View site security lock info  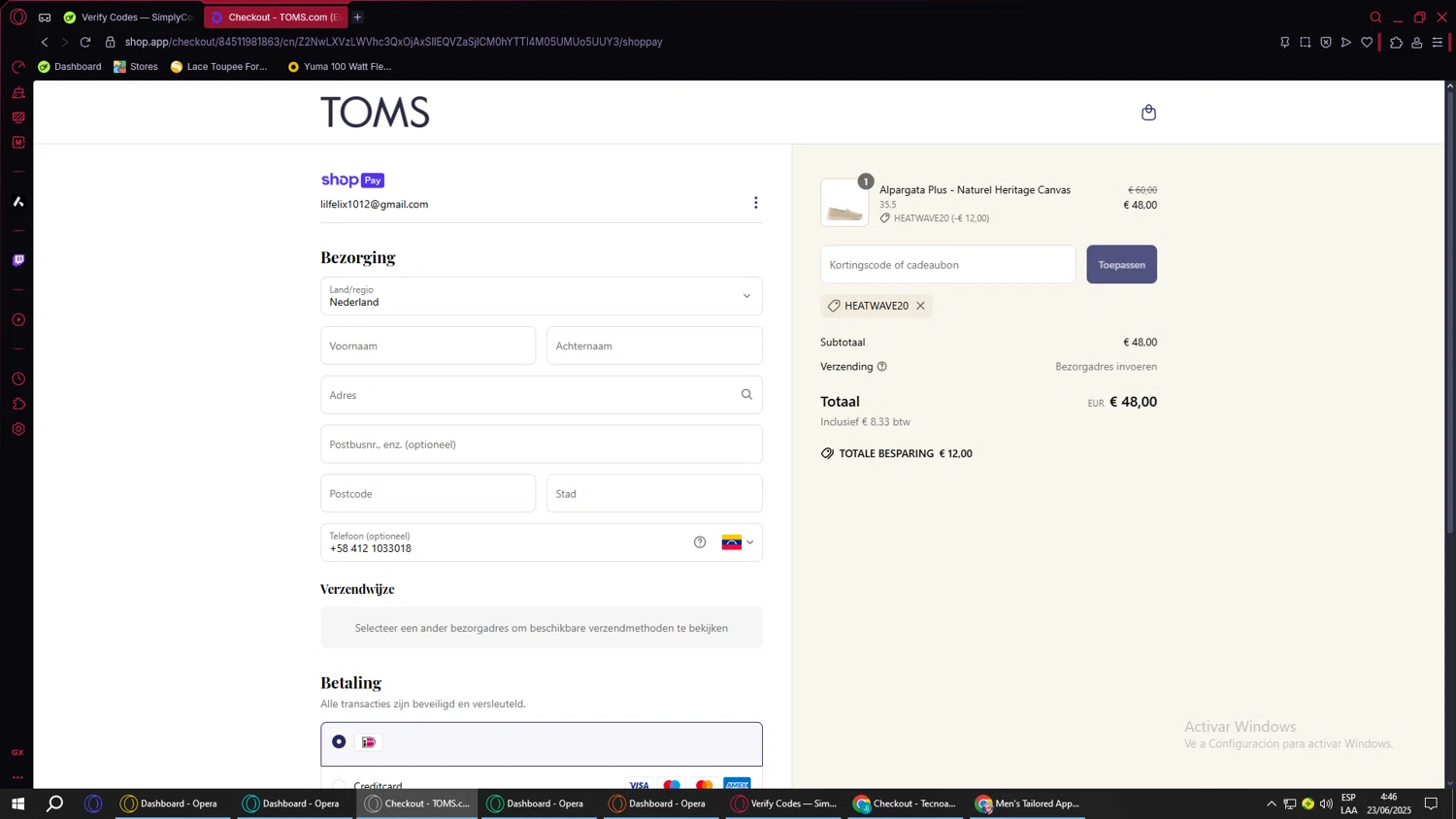[110, 42]
